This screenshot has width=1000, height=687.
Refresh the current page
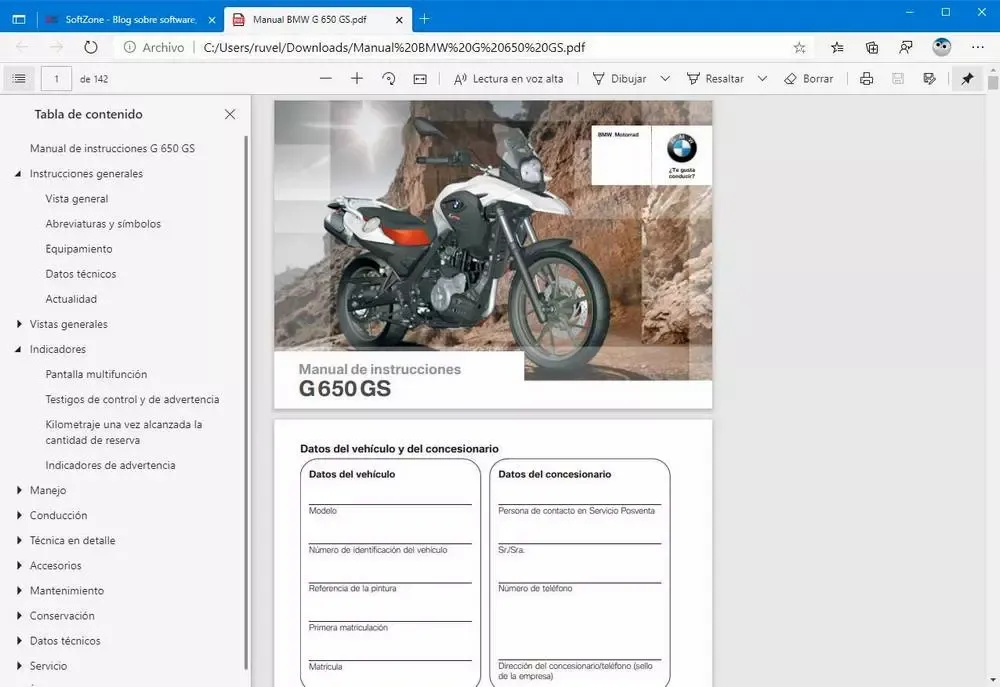90,46
